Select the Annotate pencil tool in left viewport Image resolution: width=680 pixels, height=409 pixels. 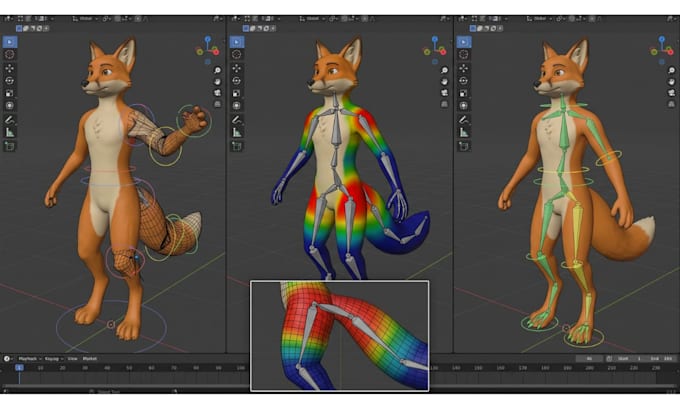click(10, 120)
